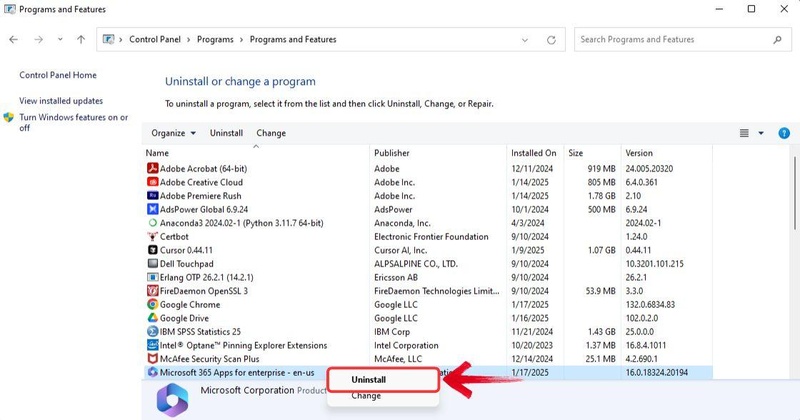Click version 132.0.6834.83 cell
The width and height of the screenshot is (800, 420).
pyautogui.click(x=650, y=304)
